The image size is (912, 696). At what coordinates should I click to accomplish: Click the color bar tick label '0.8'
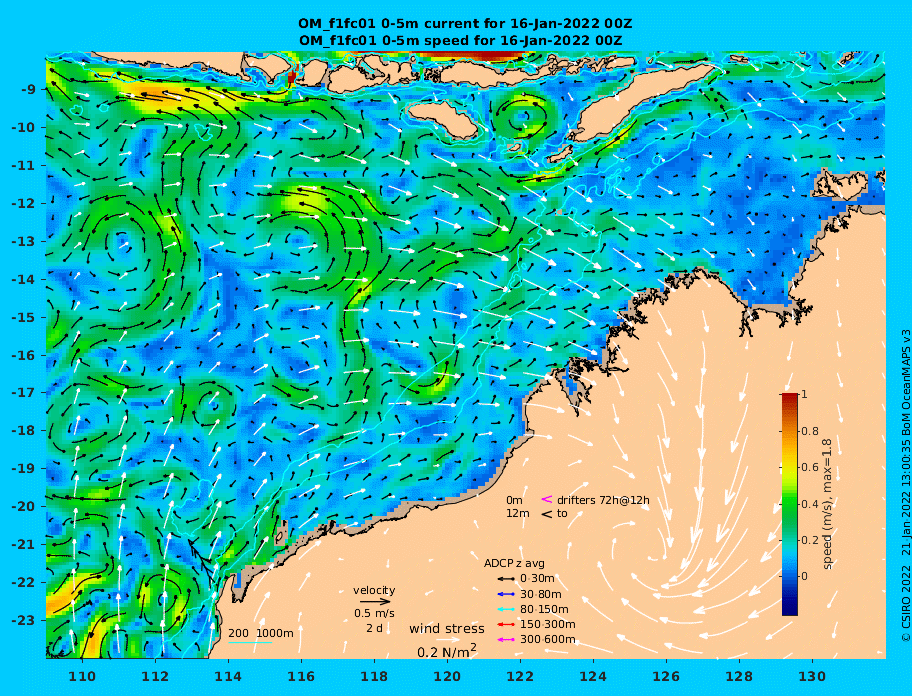(810, 431)
